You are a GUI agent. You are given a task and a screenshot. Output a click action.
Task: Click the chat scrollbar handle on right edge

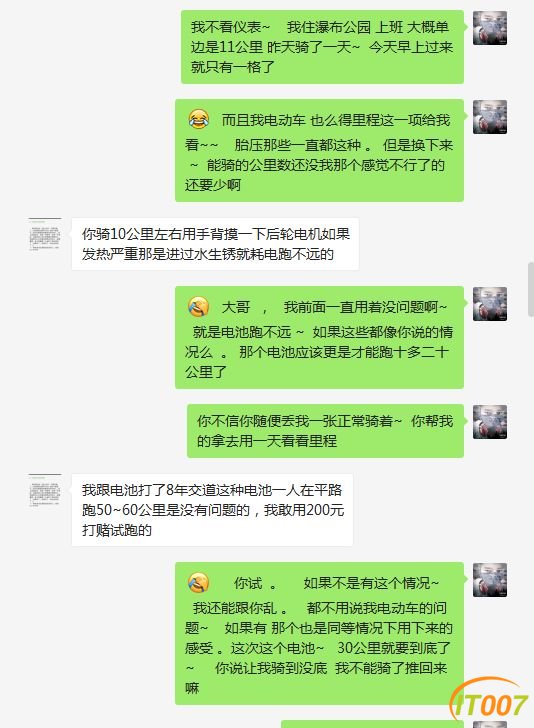(531, 289)
